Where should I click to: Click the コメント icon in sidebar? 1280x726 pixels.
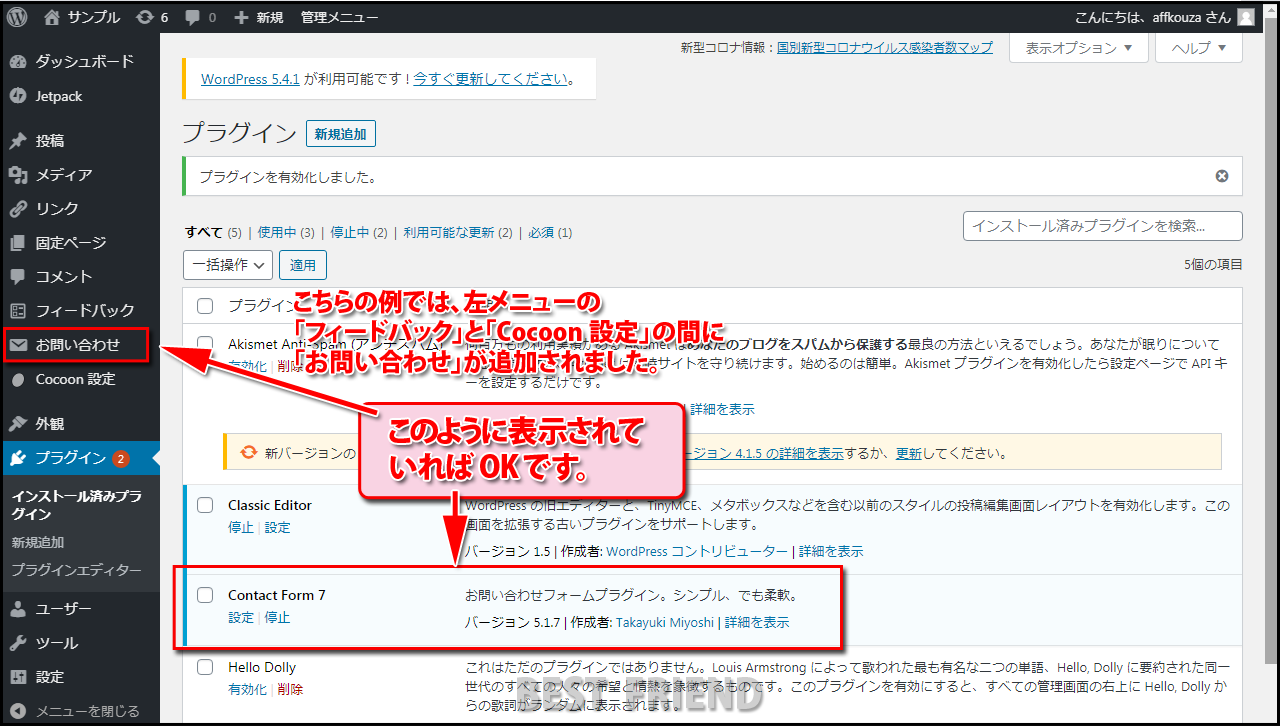pyautogui.click(x=18, y=277)
